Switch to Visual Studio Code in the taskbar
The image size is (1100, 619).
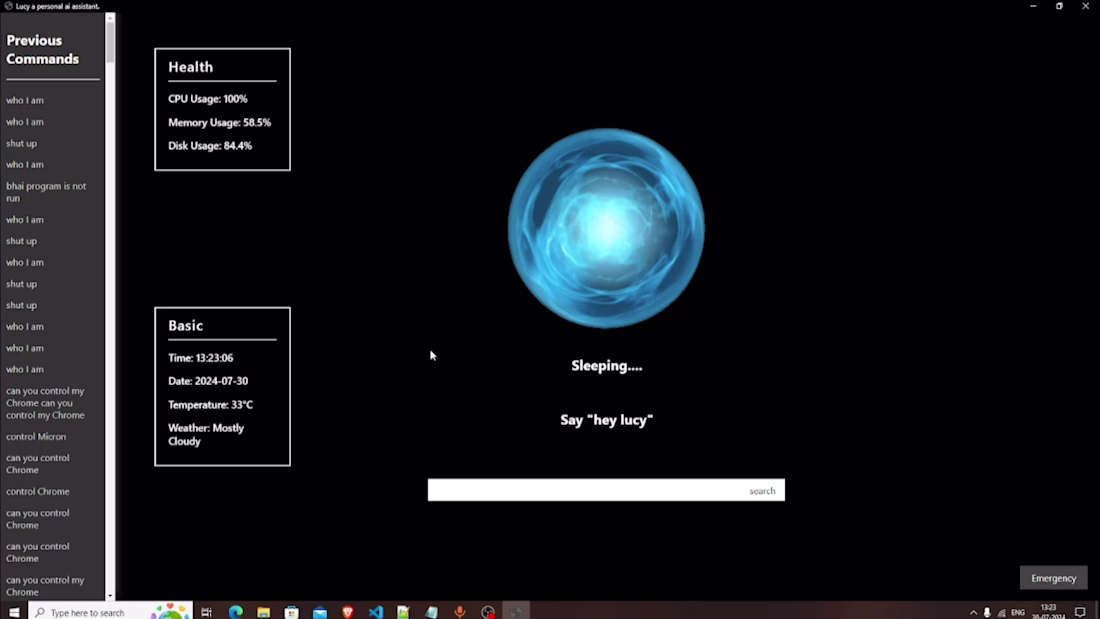(376, 612)
